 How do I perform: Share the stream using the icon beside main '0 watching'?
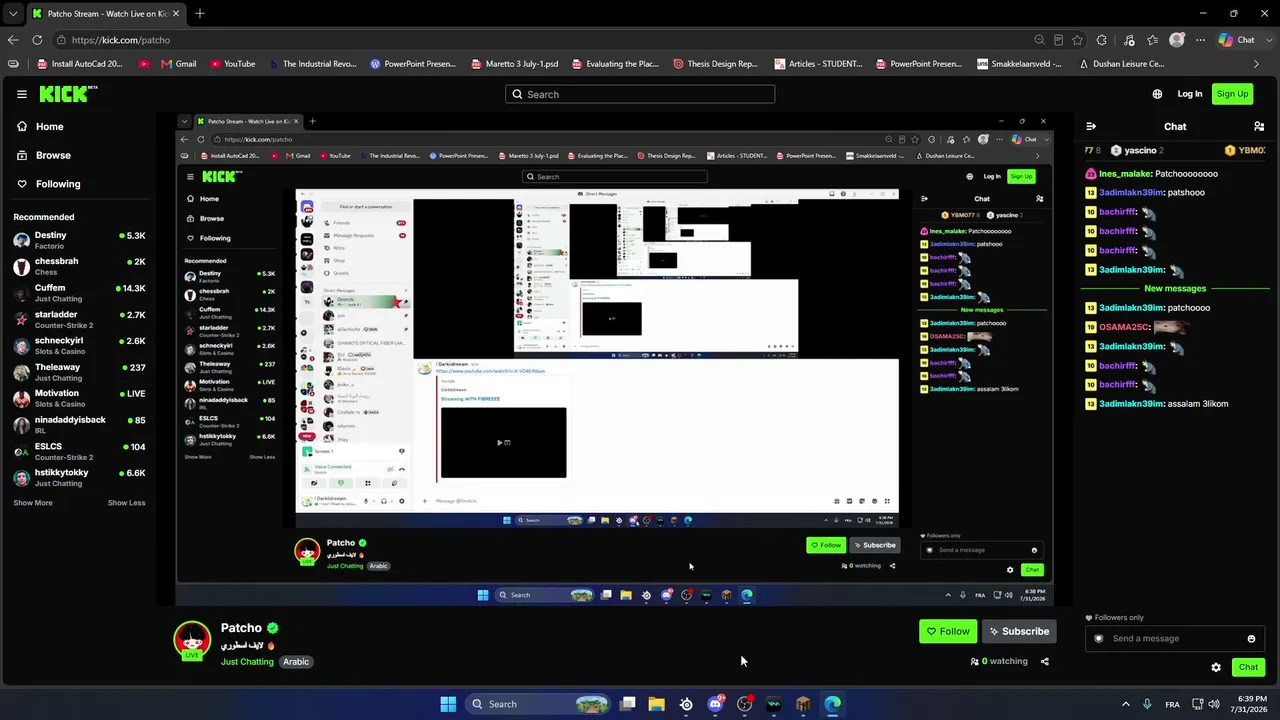click(x=1045, y=661)
